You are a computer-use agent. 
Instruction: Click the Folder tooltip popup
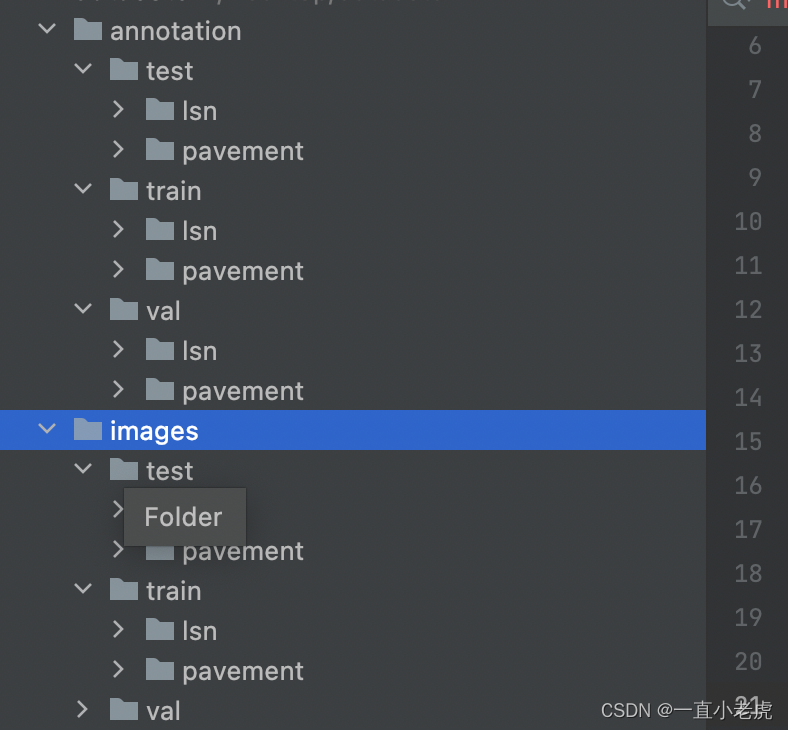point(184,517)
